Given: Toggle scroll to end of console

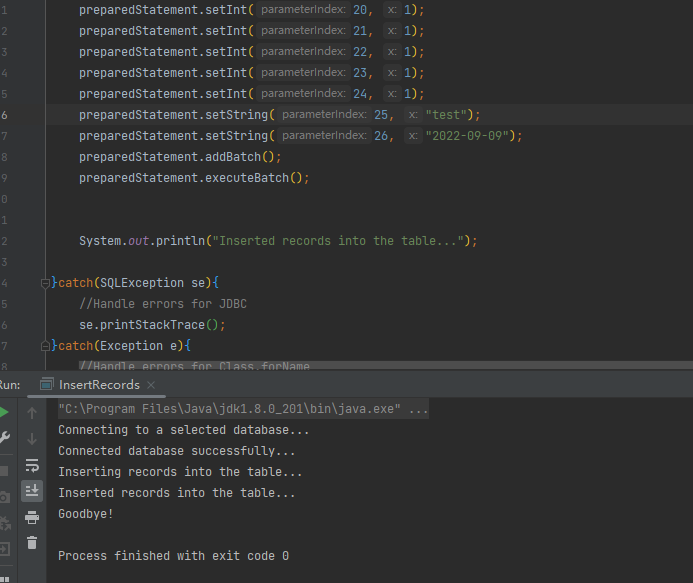Looking at the screenshot, I should click(32, 490).
